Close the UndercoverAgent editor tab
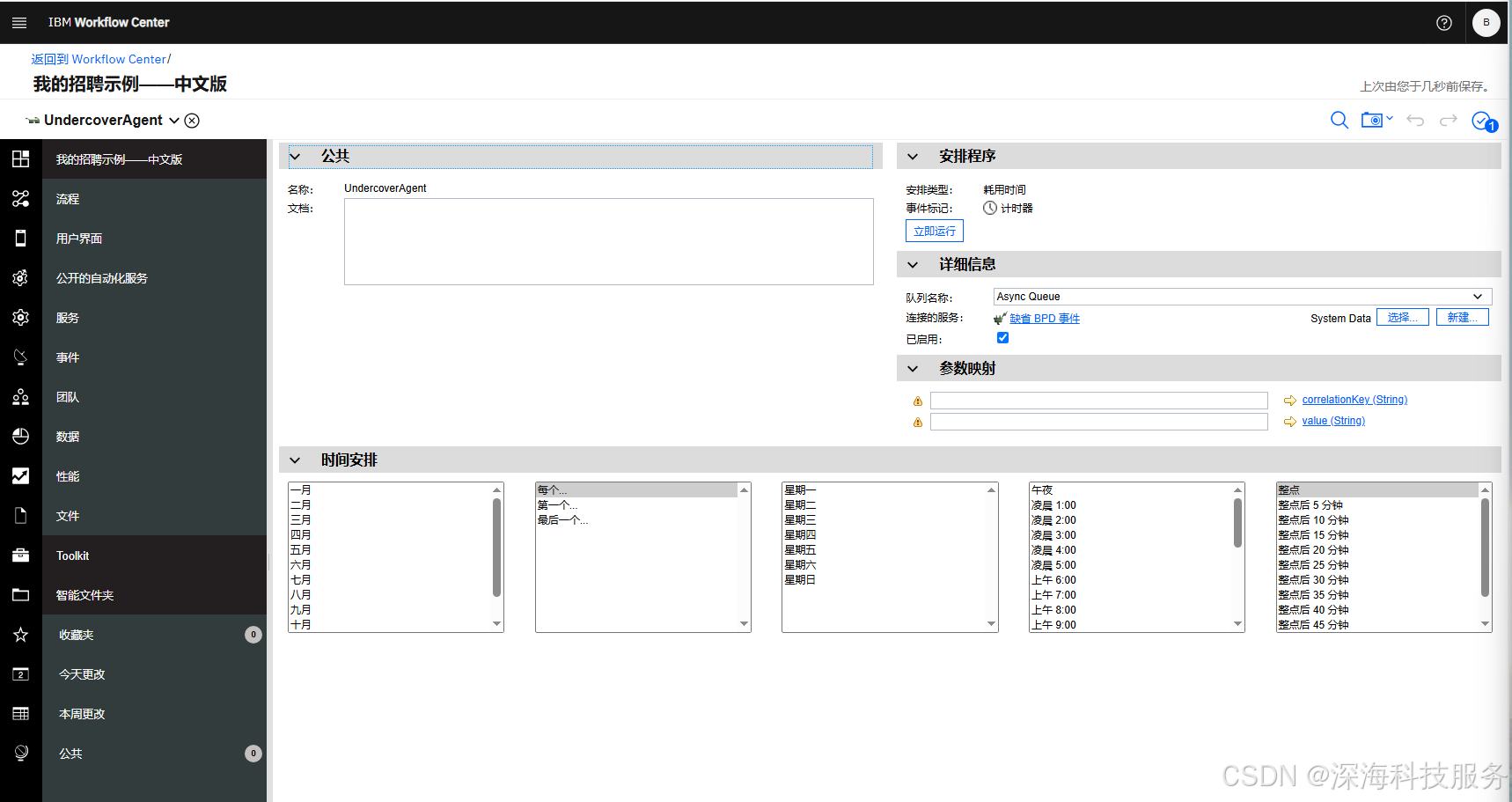 (x=192, y=121)
